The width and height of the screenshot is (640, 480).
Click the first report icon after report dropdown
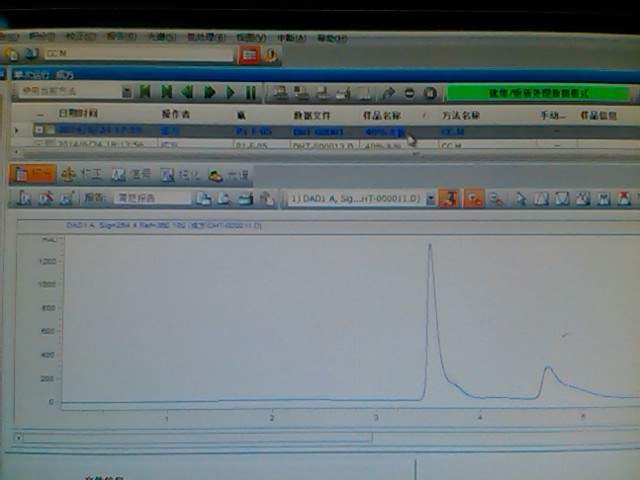203,199
